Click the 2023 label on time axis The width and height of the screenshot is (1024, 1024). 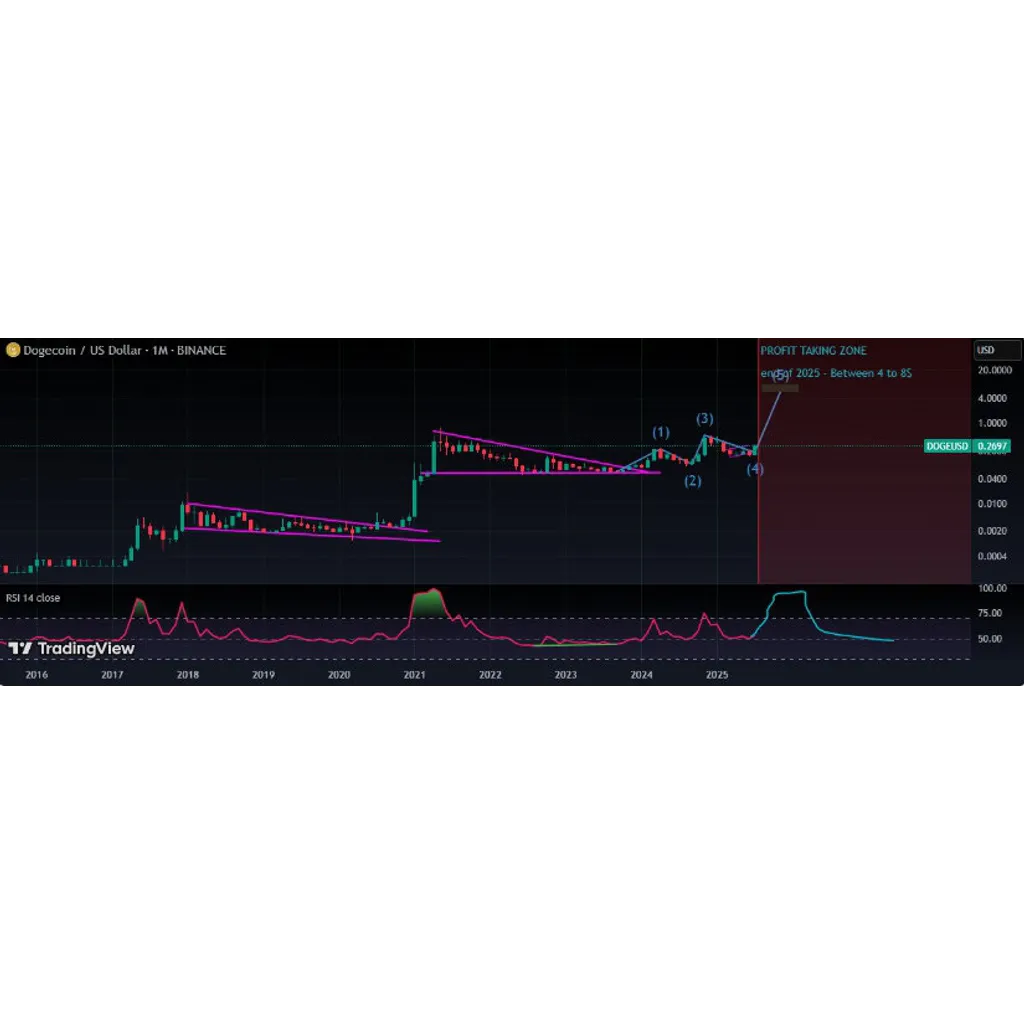pyautogui.click(x=566, y=675)
